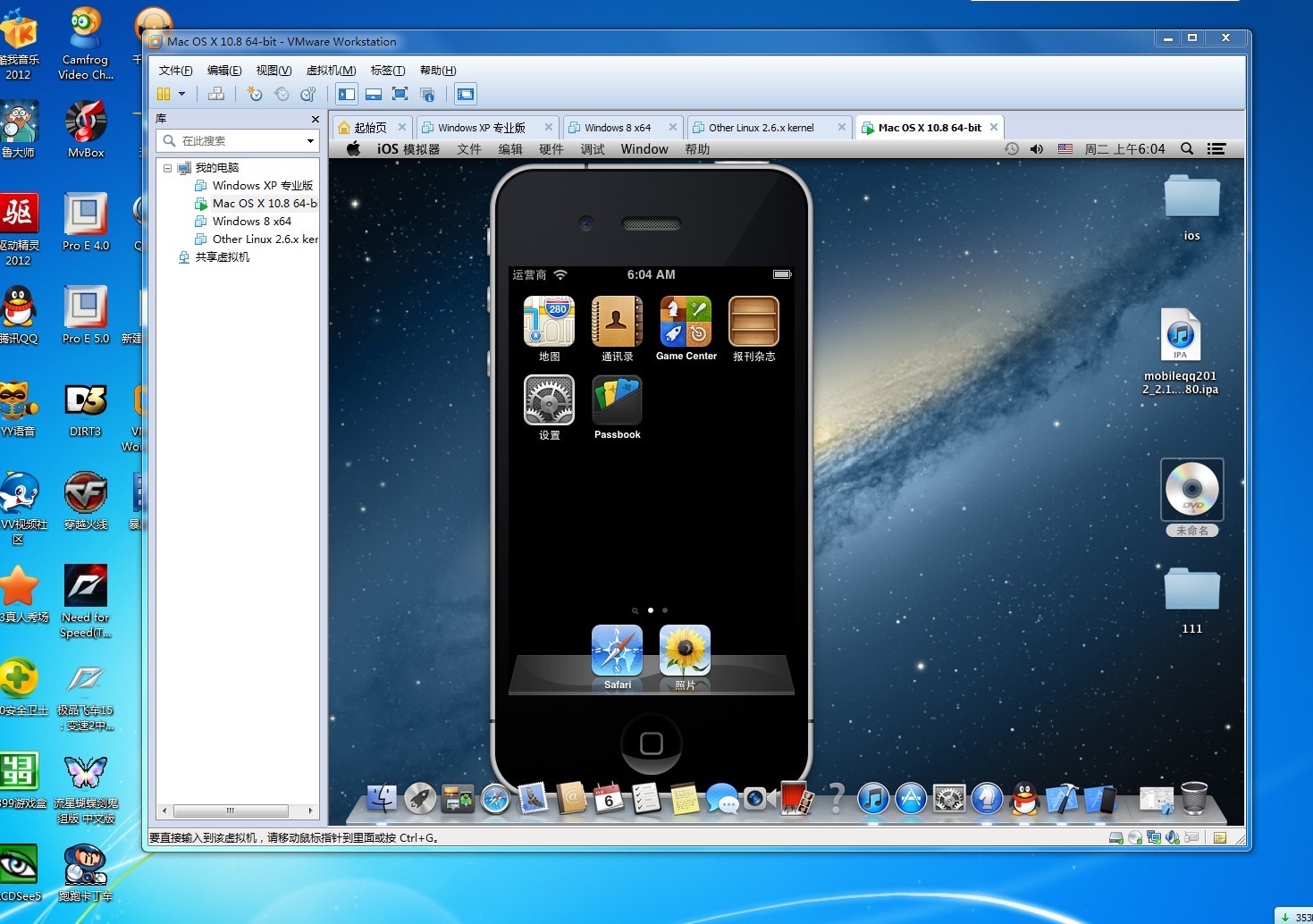The image size is (1313, 924).
Task: Switch to the 起始页 home tab
Action: click(370, 128)
